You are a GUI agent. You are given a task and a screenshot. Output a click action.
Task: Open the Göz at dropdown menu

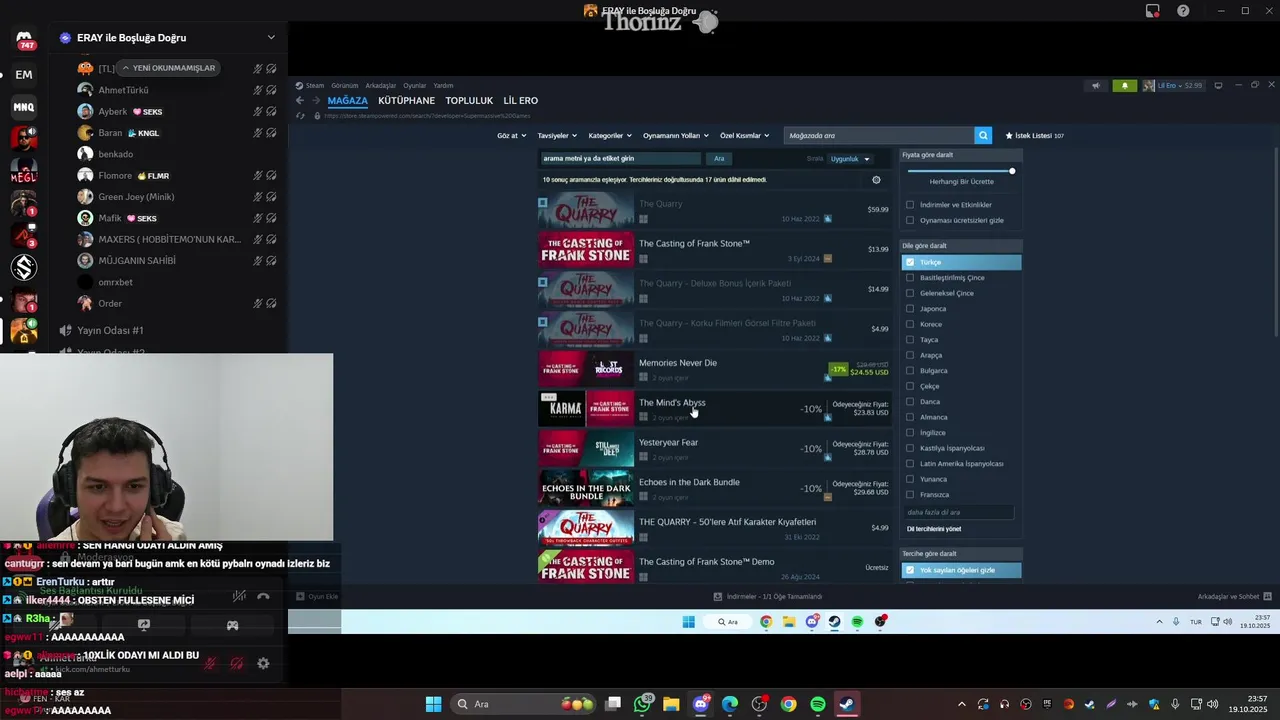pos(511,135)
